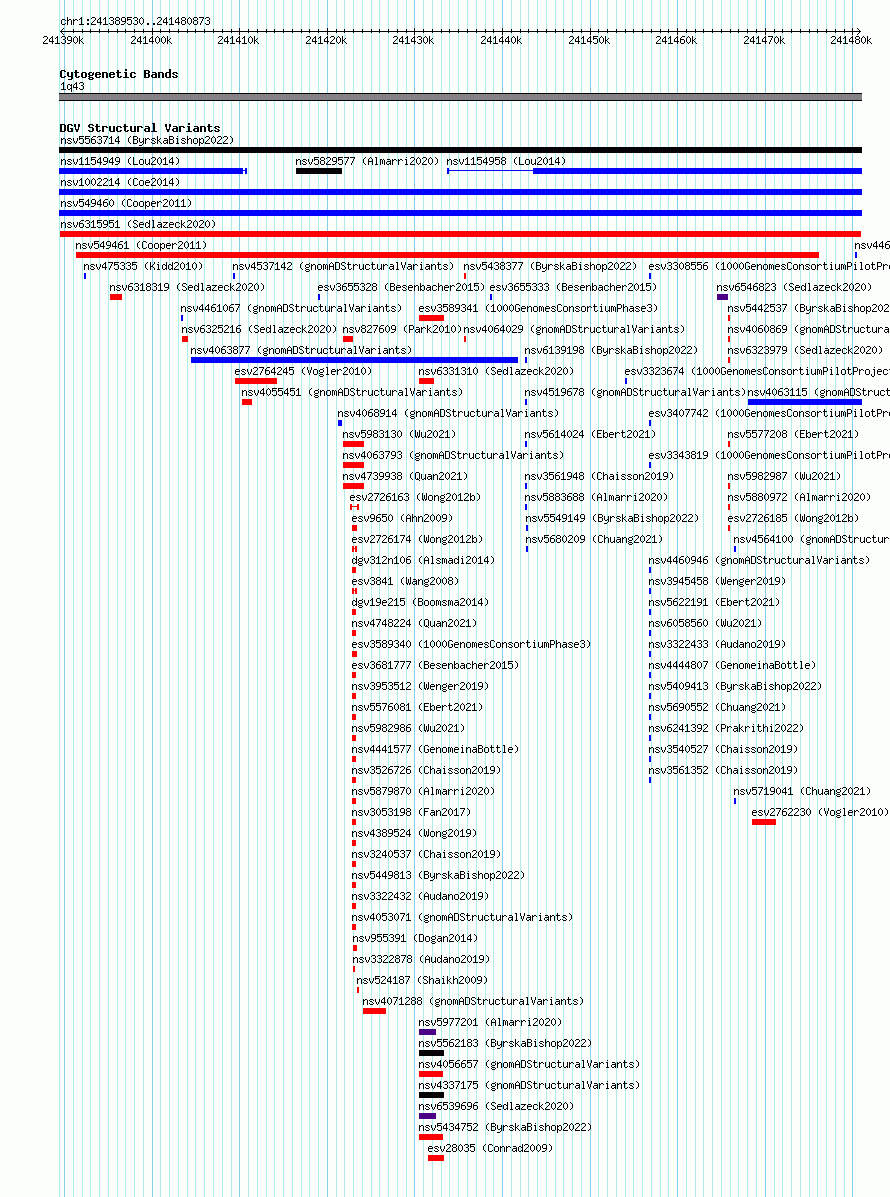Click the purple bar under nsv6546823
The image size is (890, 1197).
coord(722,297)
